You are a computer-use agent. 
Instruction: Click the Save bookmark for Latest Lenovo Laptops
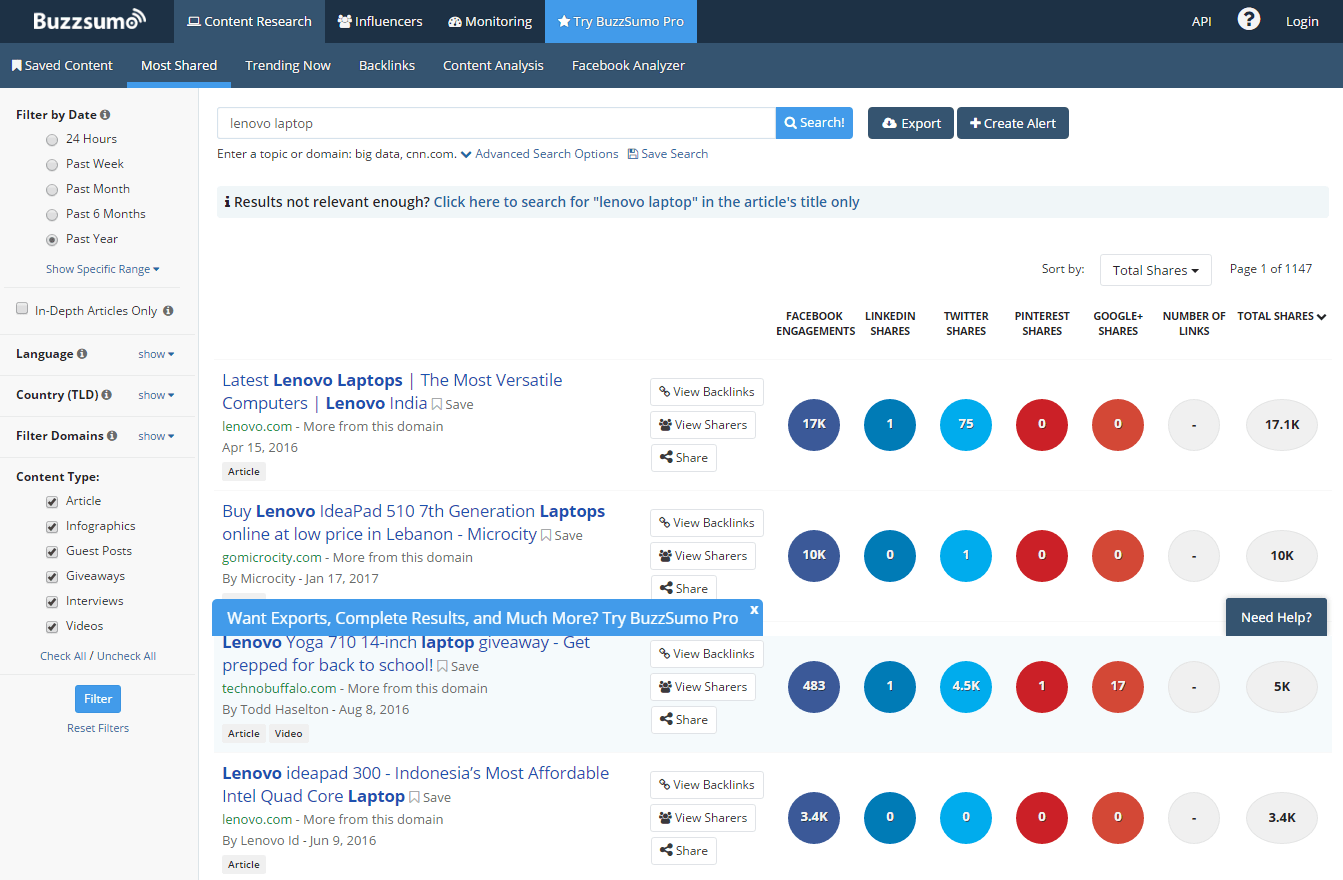point(452,404)
